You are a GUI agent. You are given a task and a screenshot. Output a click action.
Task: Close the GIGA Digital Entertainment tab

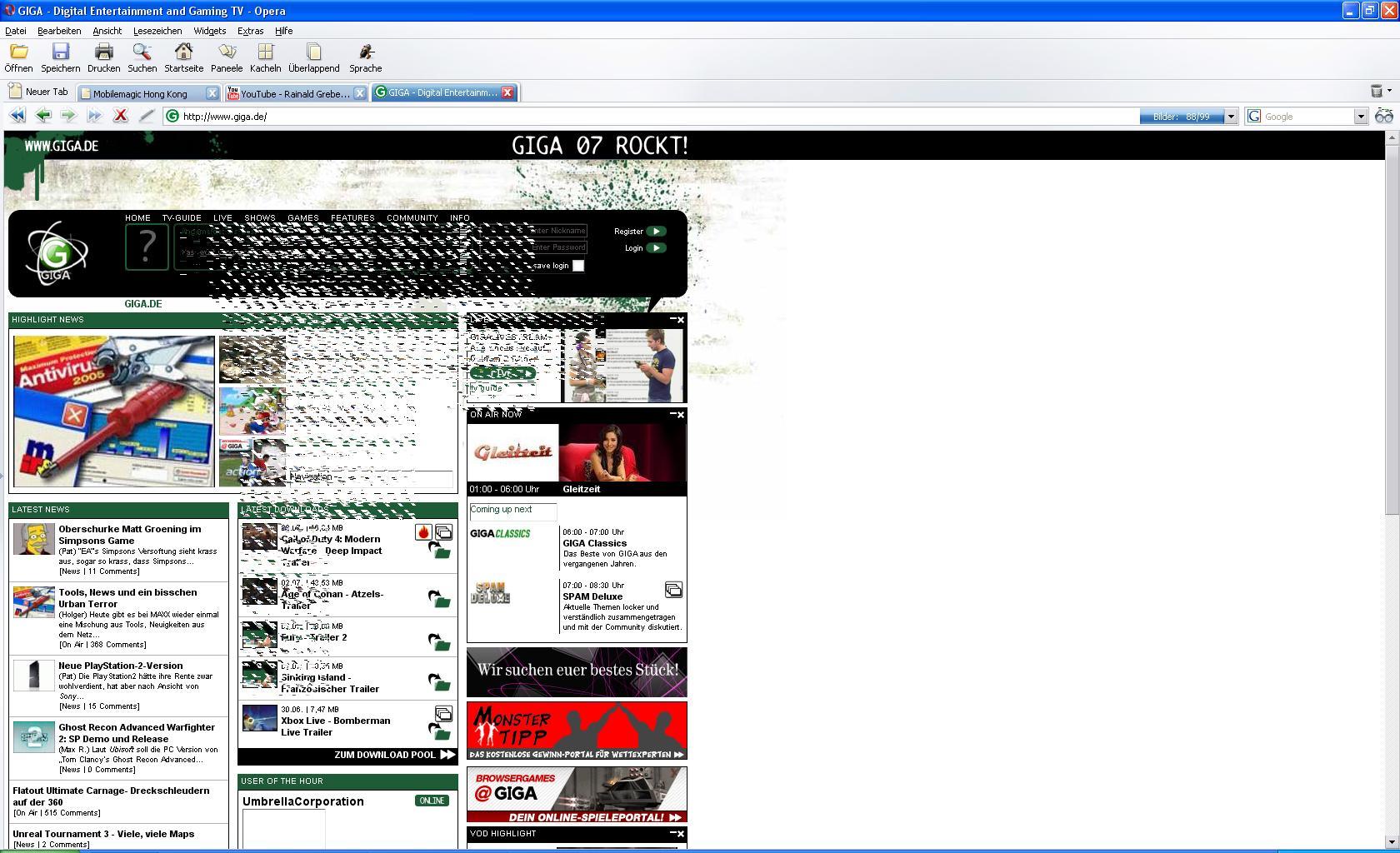pos(507,92)
